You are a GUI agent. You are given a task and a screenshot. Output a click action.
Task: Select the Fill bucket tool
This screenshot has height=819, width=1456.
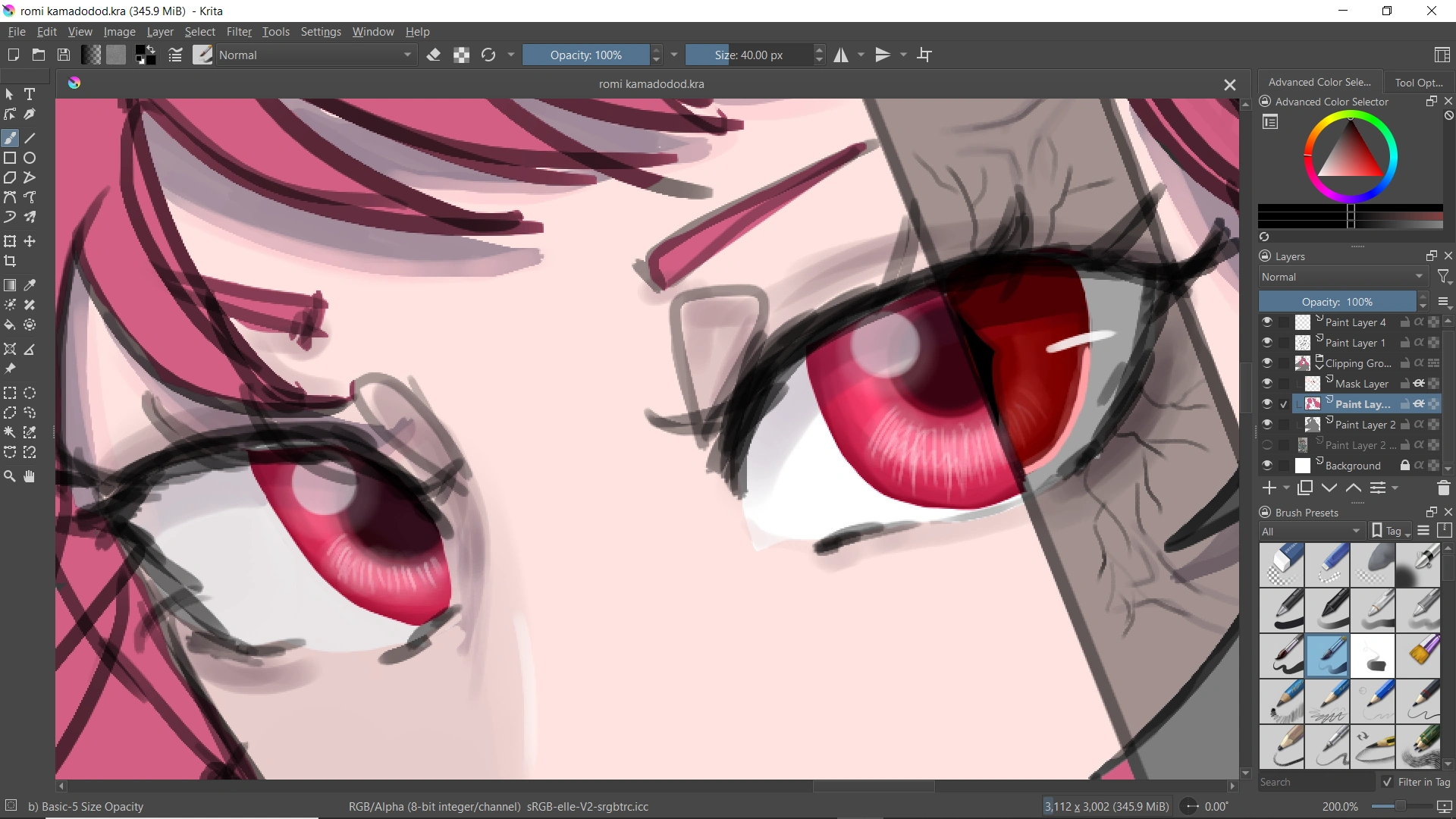10,325
